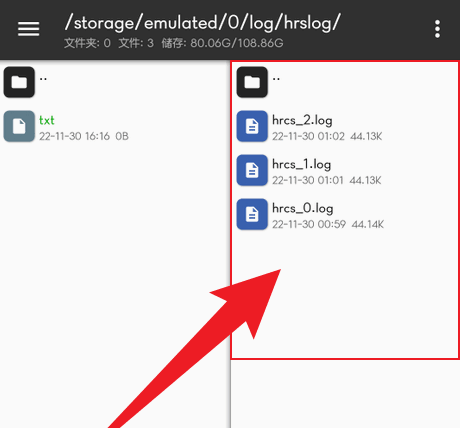460x428 pixels.
Task: Click the hrcs_2.log date 22-11-30 01:02
Action: coord(308,136)
